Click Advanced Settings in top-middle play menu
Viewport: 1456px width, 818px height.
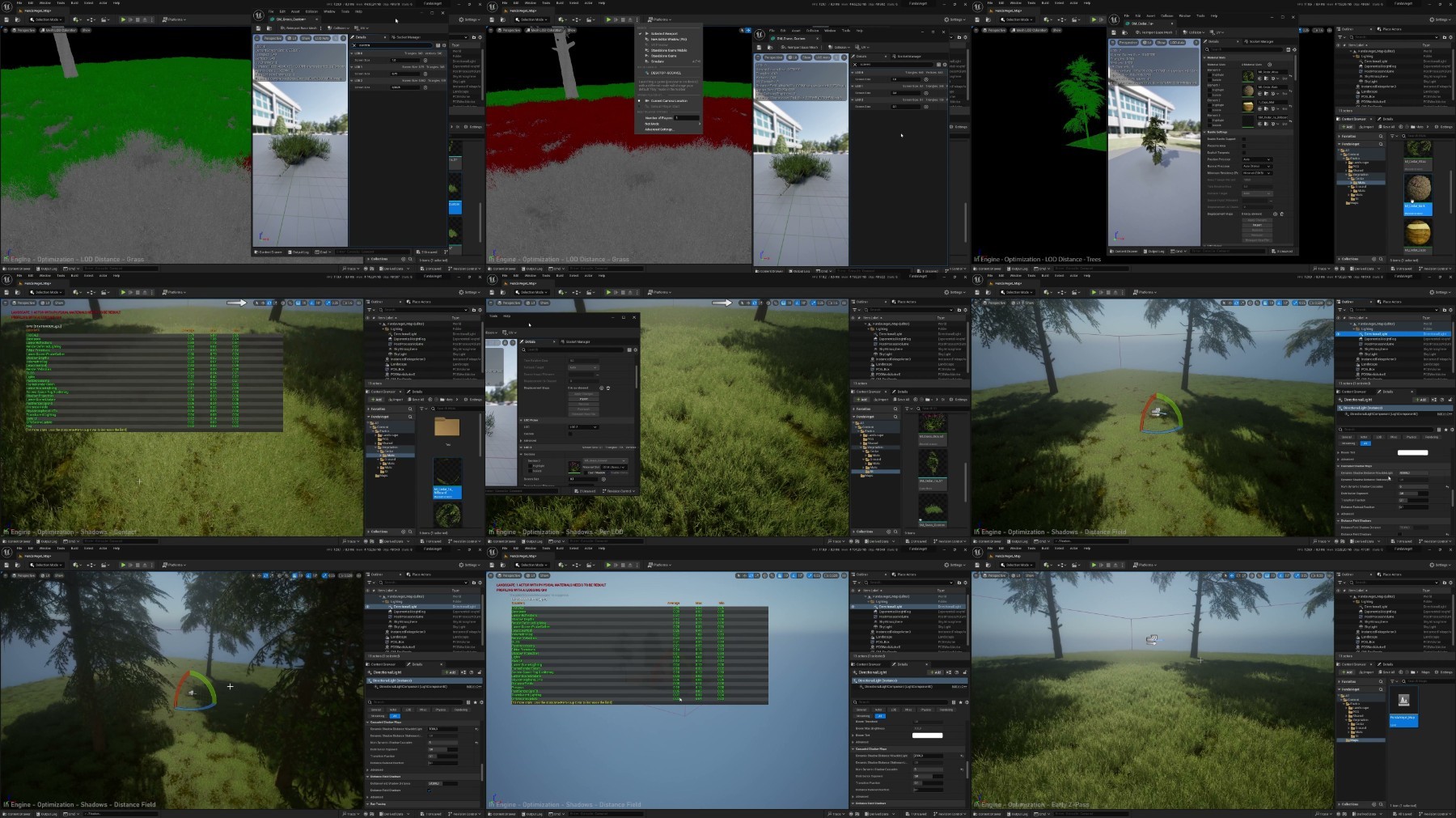click(659, 129)
